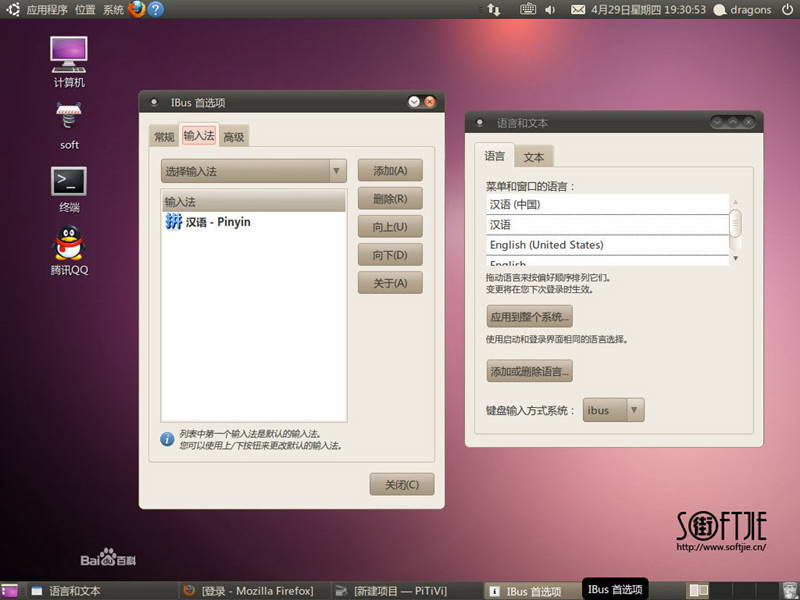Expand the 选择输入法 dropdown
This screenshot has width=800, height=600.
click(254, 171)
